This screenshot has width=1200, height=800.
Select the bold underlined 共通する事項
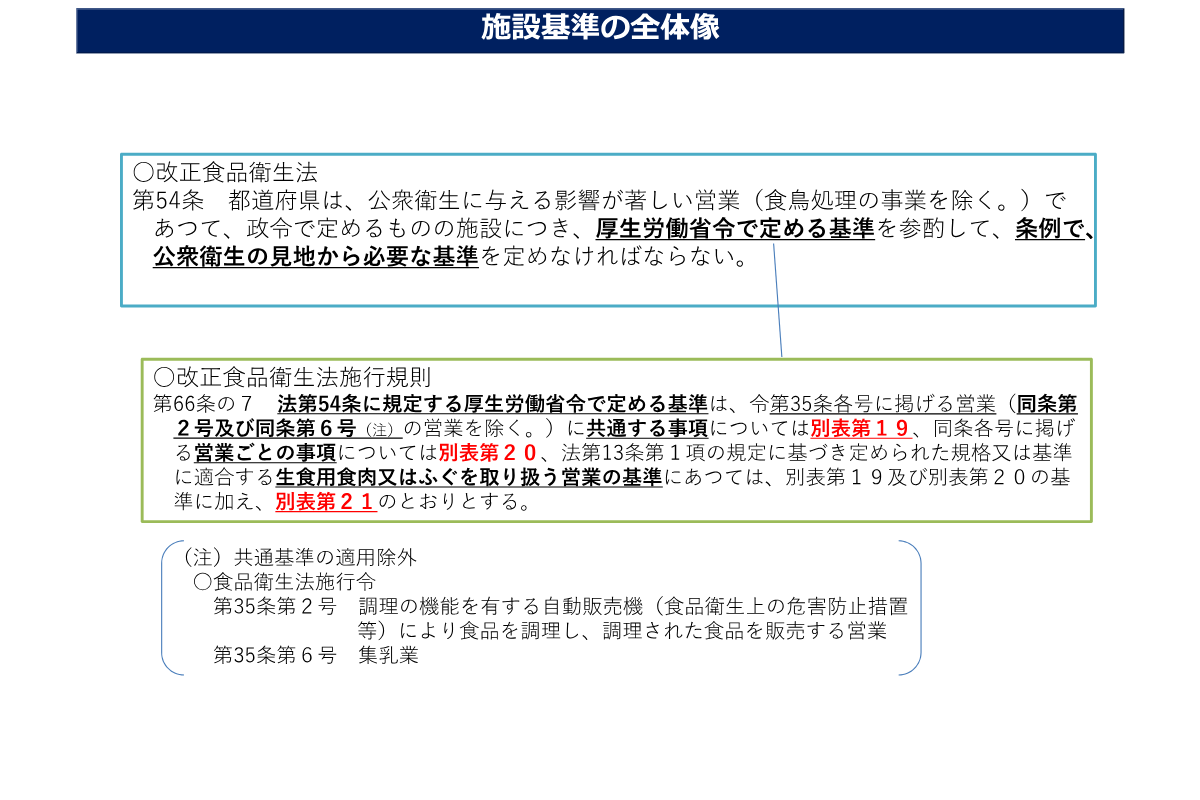point(646,429)
